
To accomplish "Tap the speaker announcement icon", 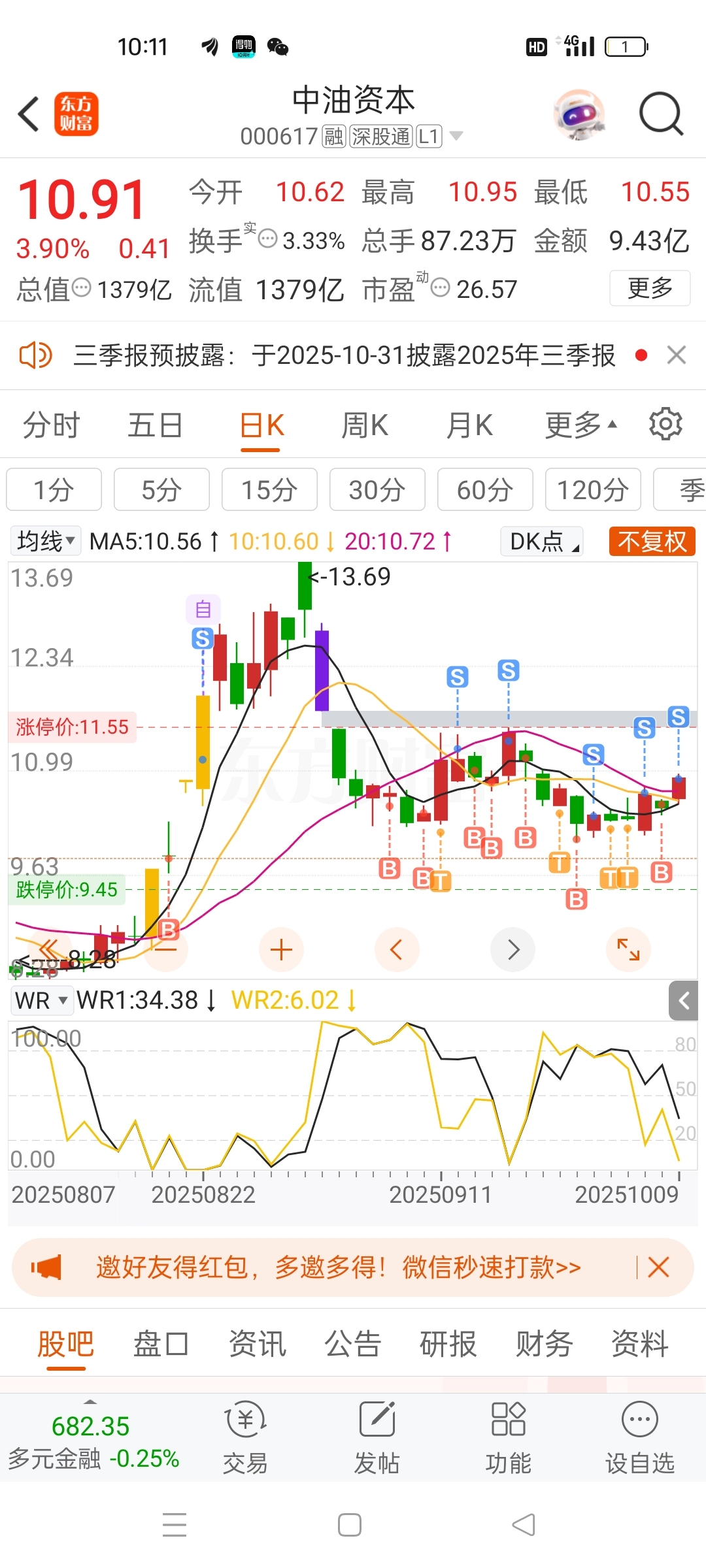I will click(35, 355).
